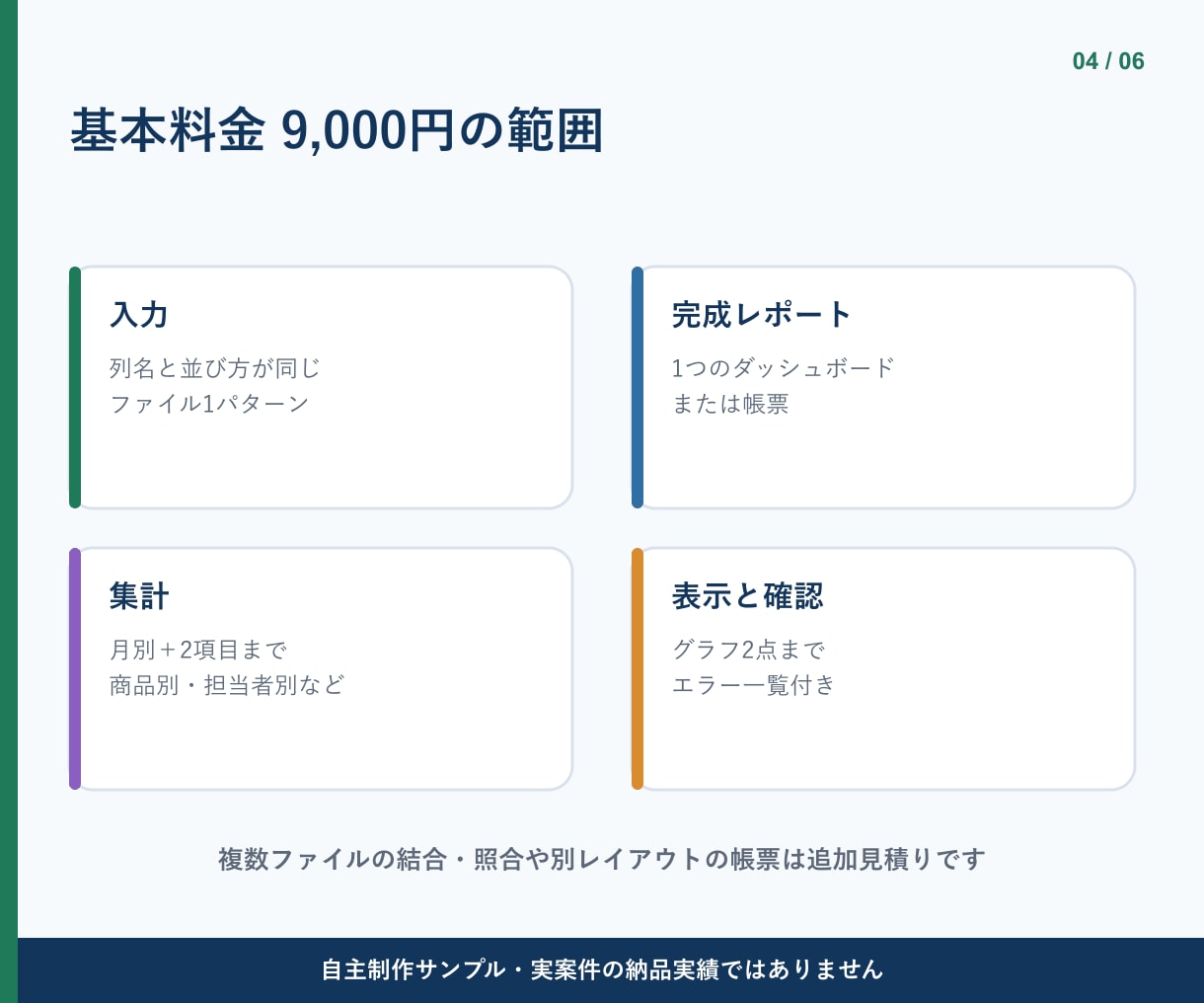
Task: Click the text エラー一覧付き
Action: (x=753, y=685)
